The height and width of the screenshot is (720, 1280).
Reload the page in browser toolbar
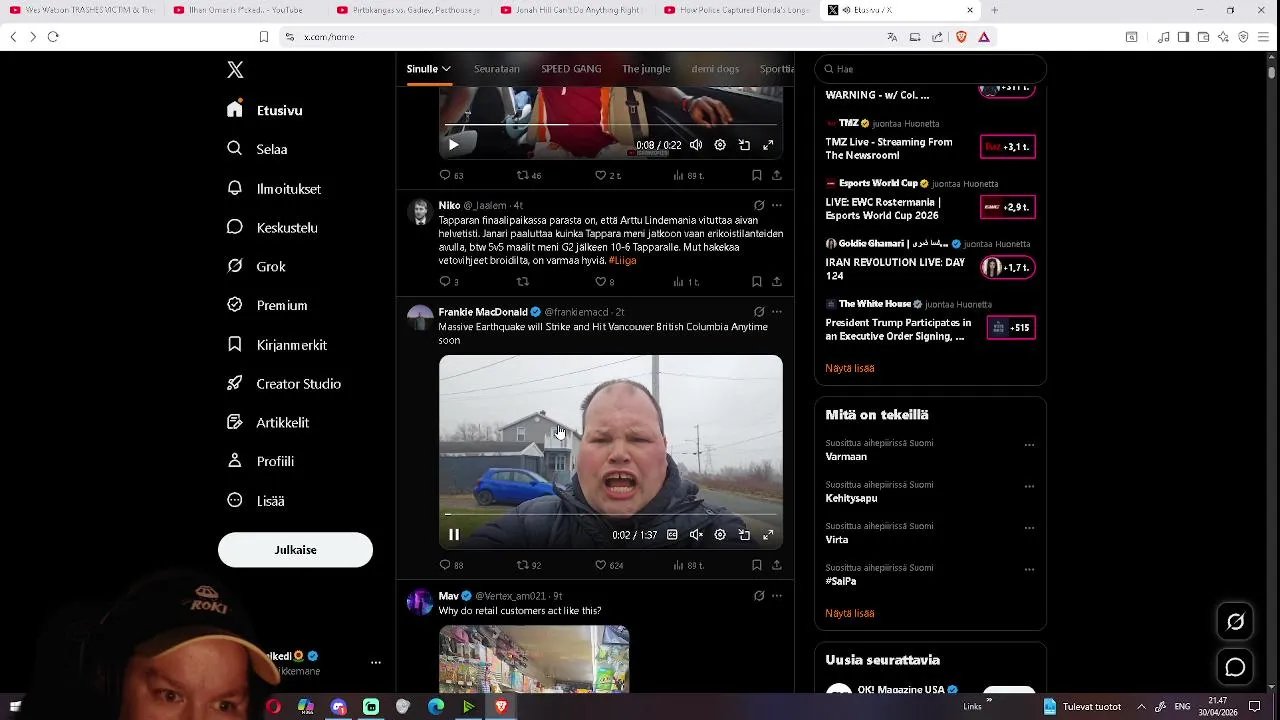(53, 37)
